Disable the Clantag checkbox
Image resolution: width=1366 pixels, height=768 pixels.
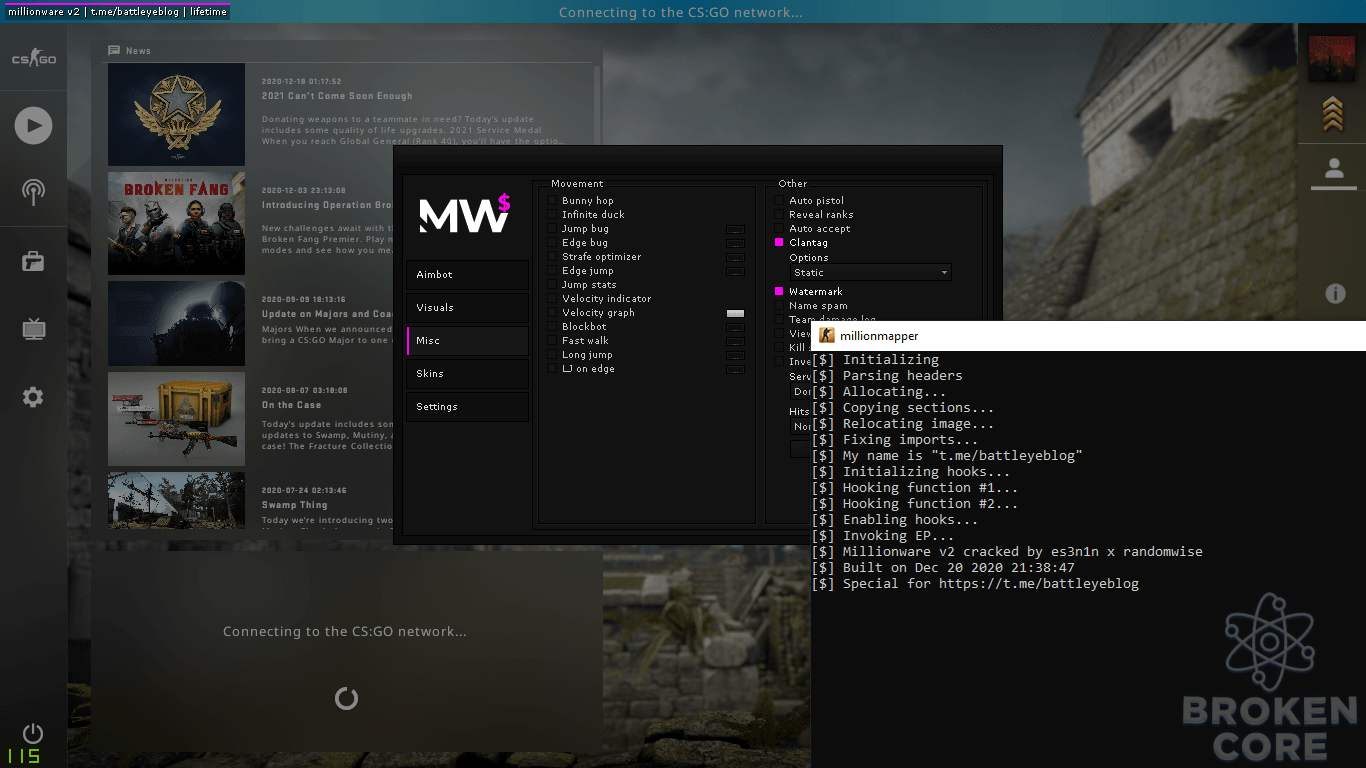tap(779, 243)
